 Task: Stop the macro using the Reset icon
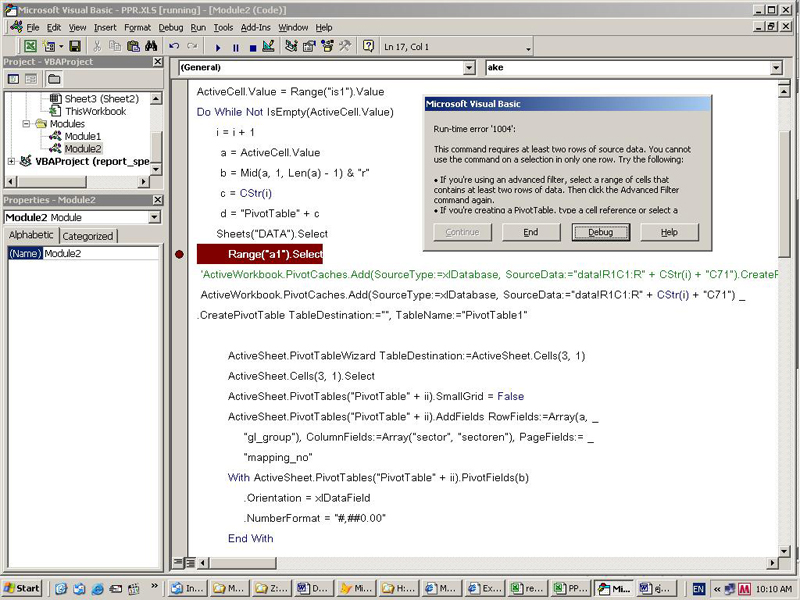(x=251, y=46)
